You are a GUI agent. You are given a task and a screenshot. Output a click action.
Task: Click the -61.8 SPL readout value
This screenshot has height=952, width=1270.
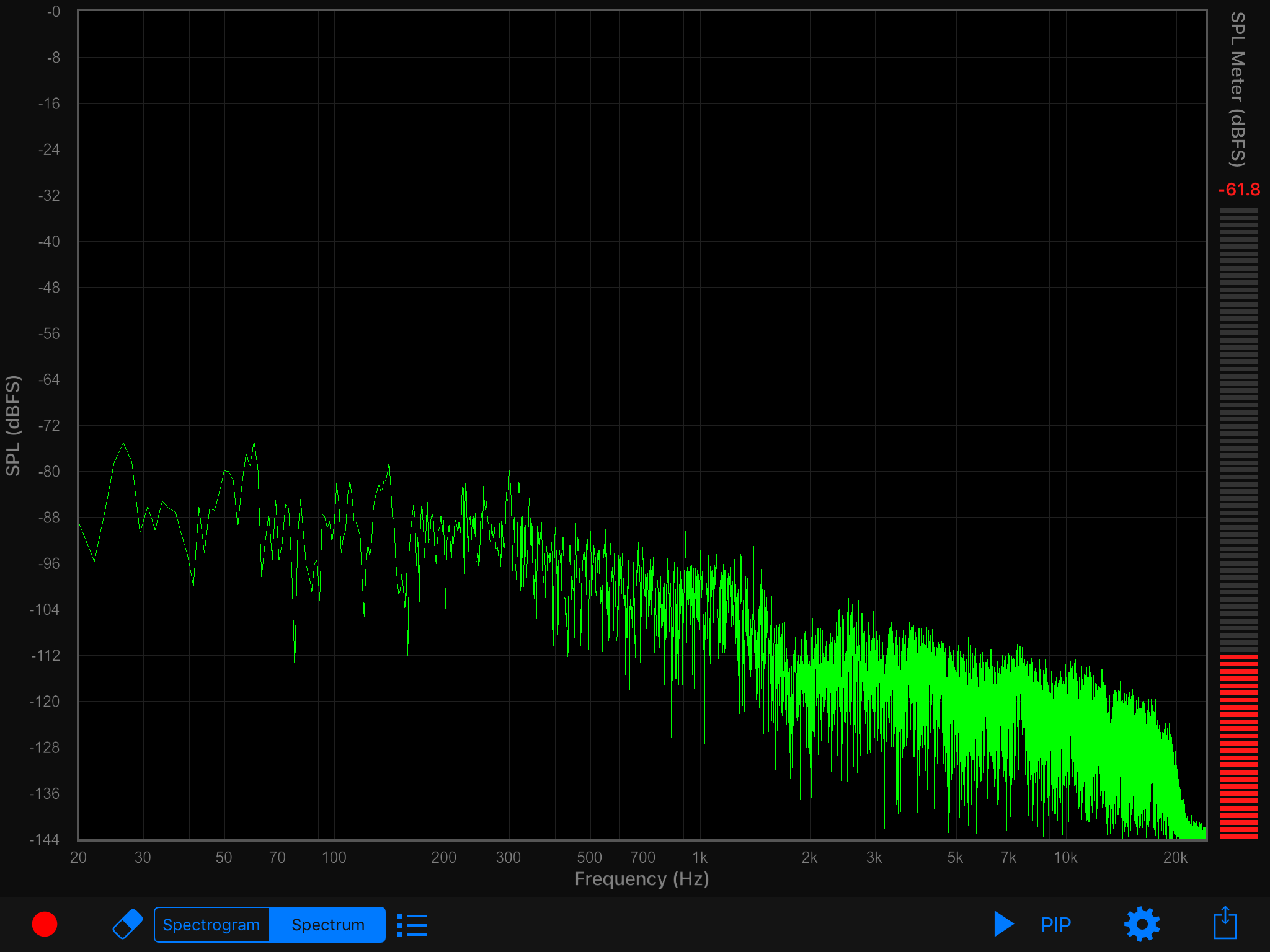1238,190
